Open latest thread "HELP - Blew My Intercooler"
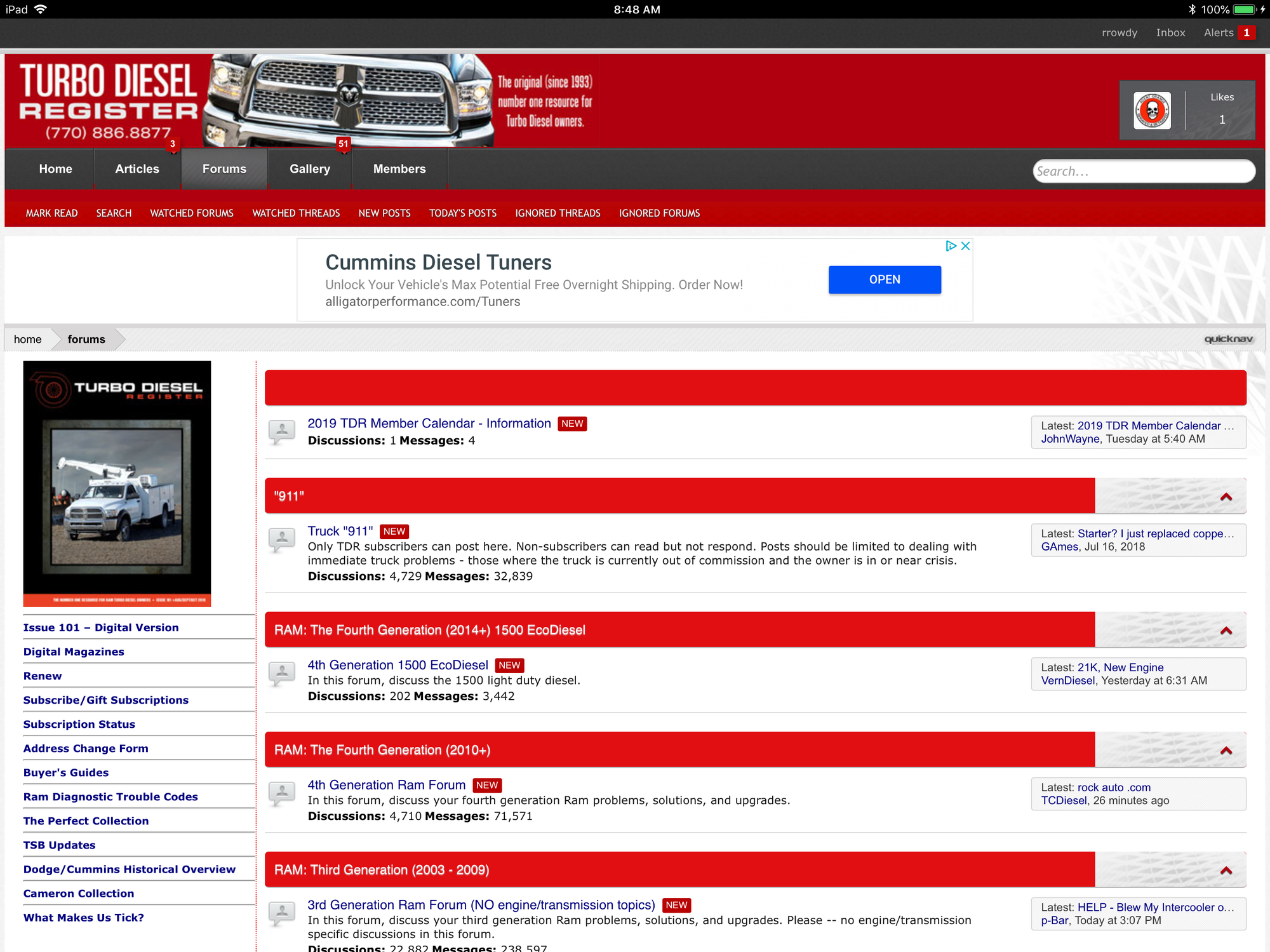The width and height of the screenshot is (1270, 952). pyautogui.click(x=1156, y=908)
